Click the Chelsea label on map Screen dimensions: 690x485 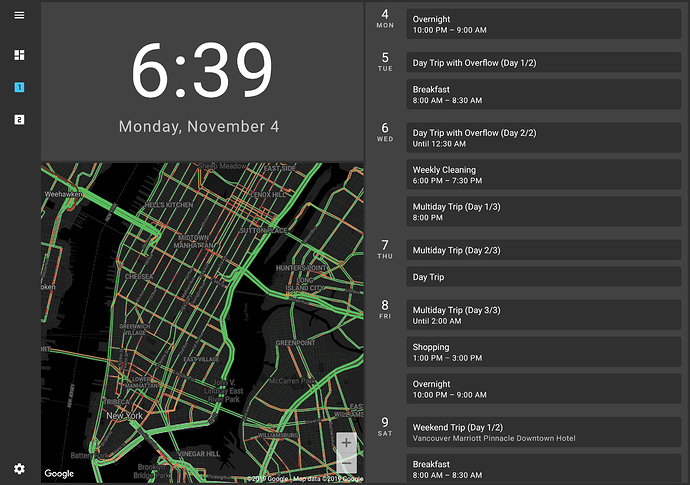(x=139, y=276)
